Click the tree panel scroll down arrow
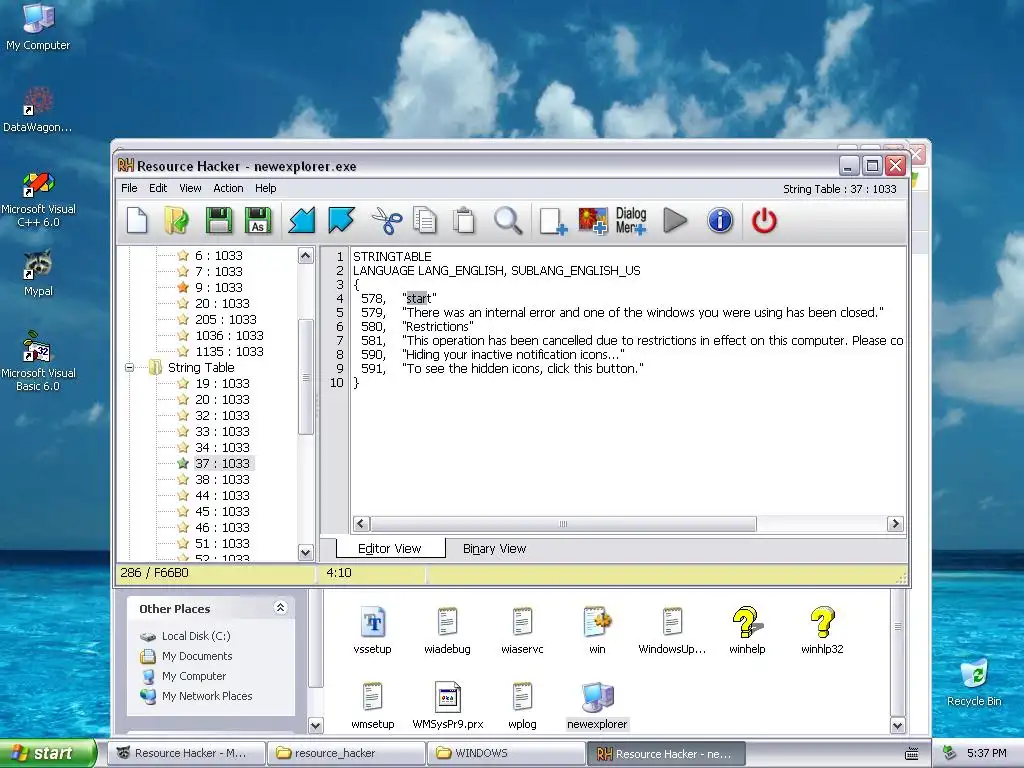The width and height of the screenshot is (1024, 768). pos(306,552)
